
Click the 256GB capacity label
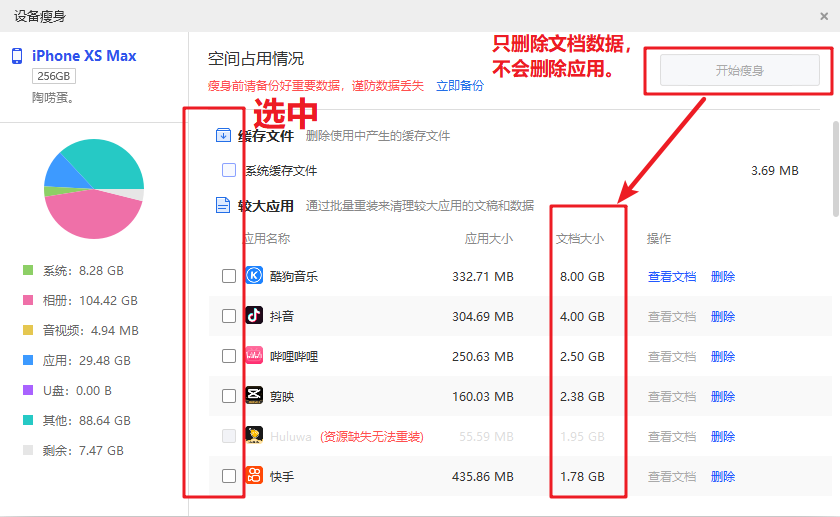click(x=54, y=76)
